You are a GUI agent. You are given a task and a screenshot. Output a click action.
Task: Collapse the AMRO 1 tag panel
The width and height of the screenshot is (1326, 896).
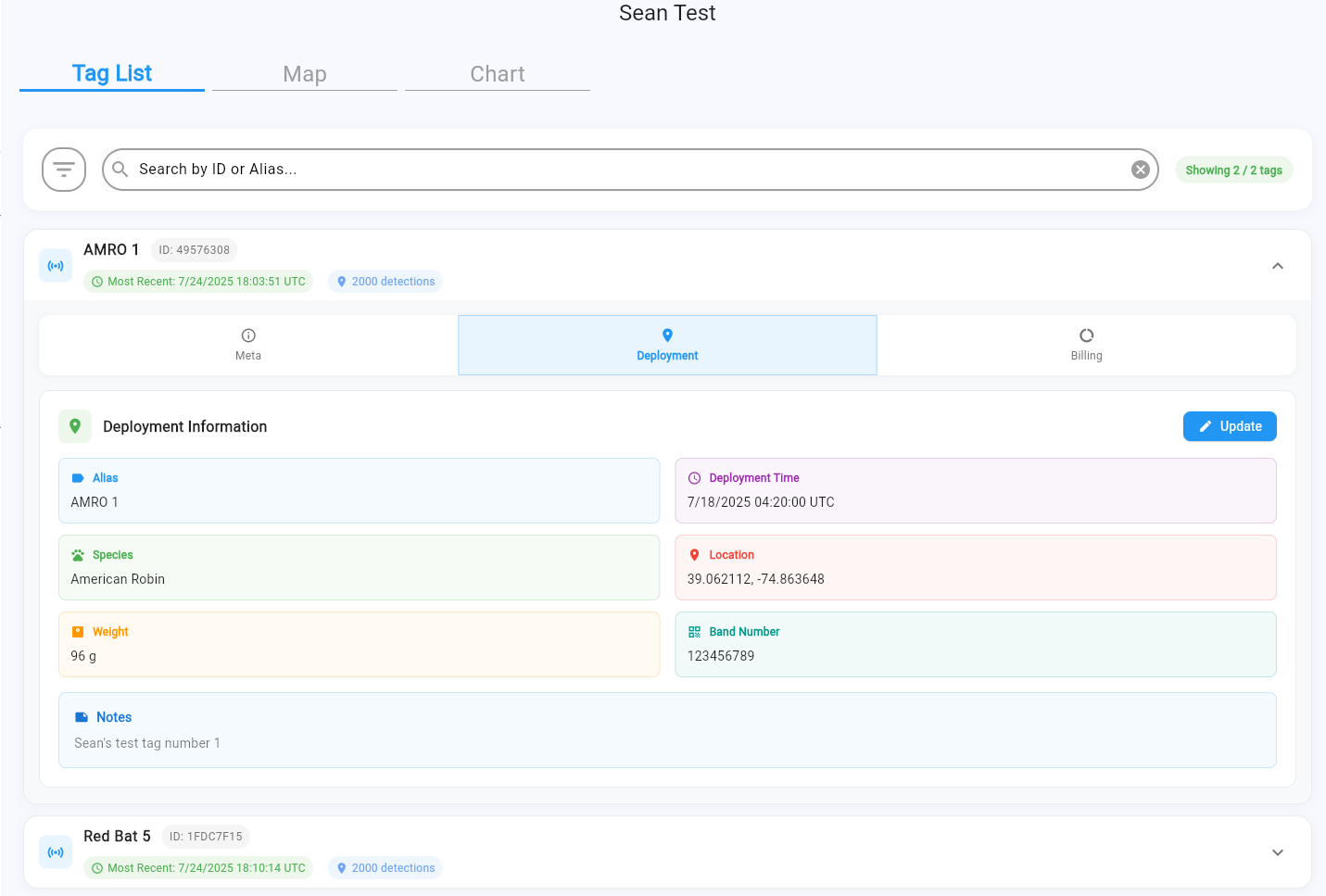(1277, 266)
